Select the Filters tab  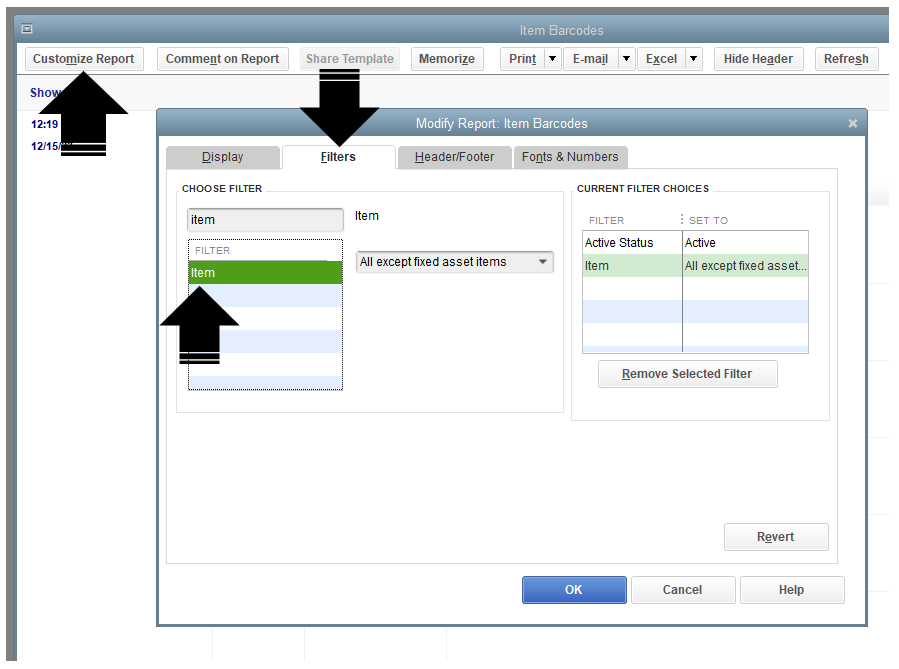click(338, 157)
